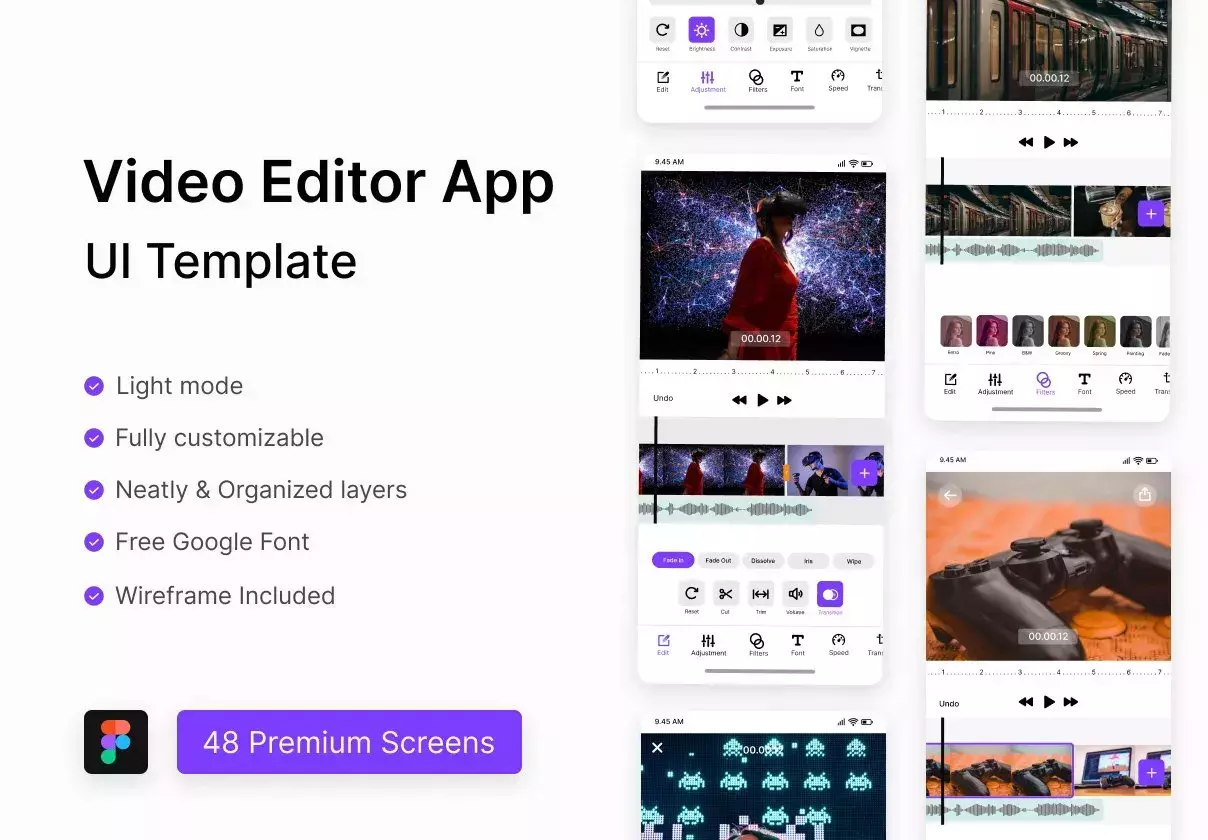The image size is (1208, 840).
Task: Click the scissors Cut tool
Action: pos(726,594)
